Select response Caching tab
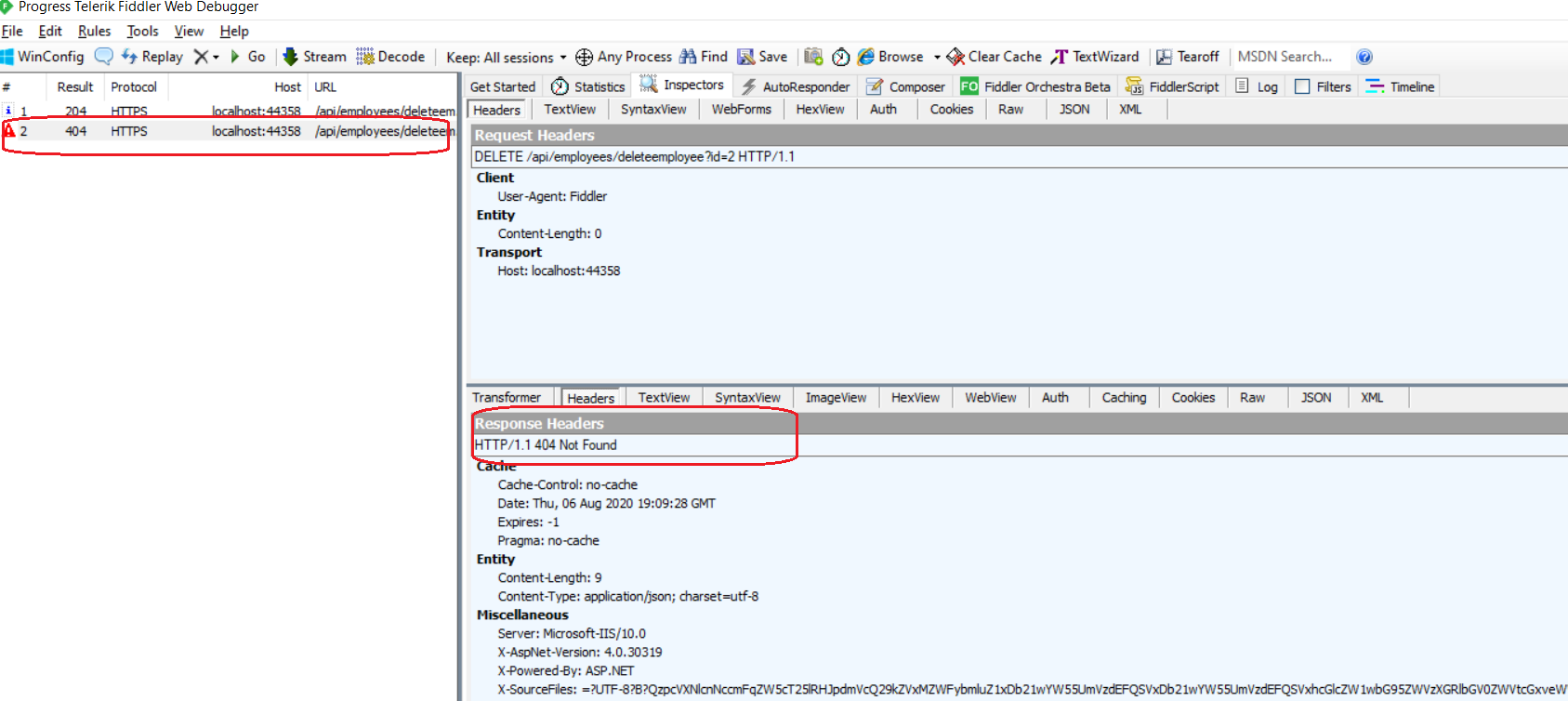 pos(1124,398)
